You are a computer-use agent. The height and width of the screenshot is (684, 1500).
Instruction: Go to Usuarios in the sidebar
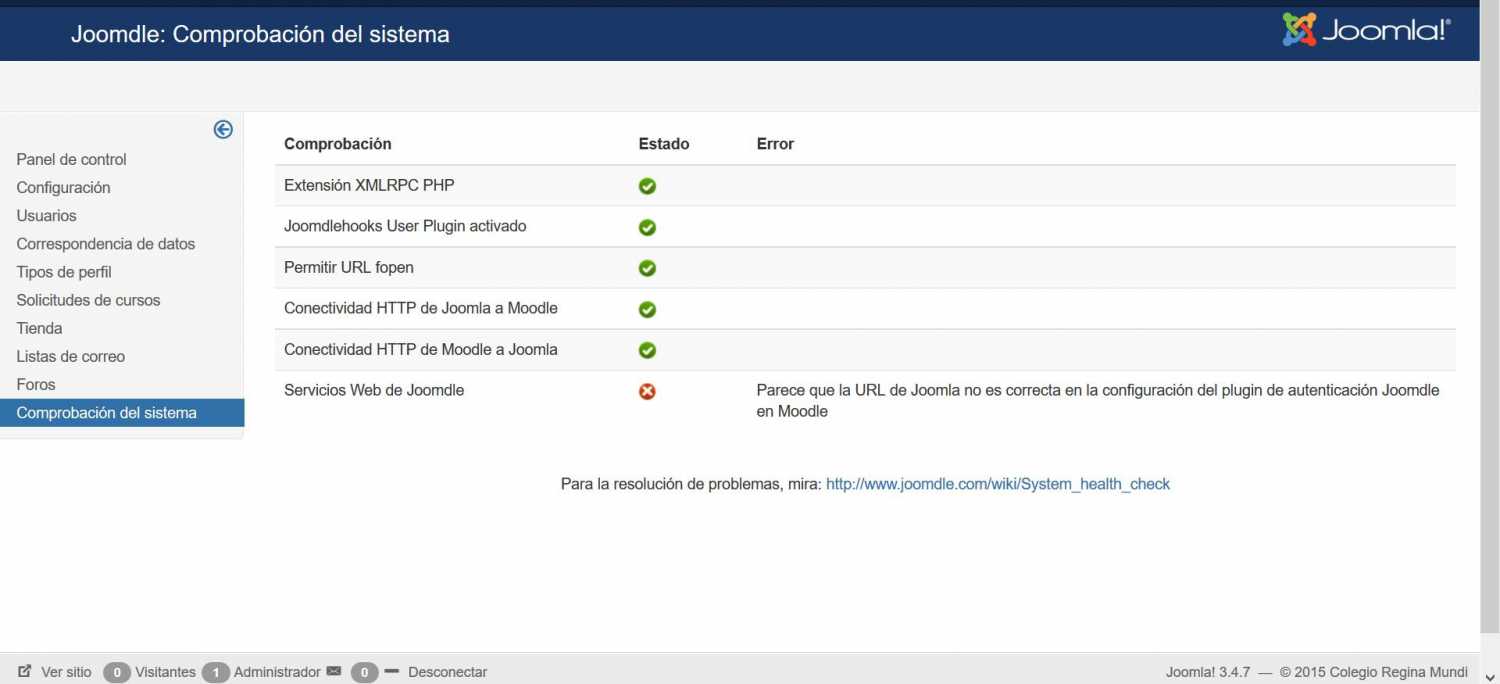tap(46, 215)
